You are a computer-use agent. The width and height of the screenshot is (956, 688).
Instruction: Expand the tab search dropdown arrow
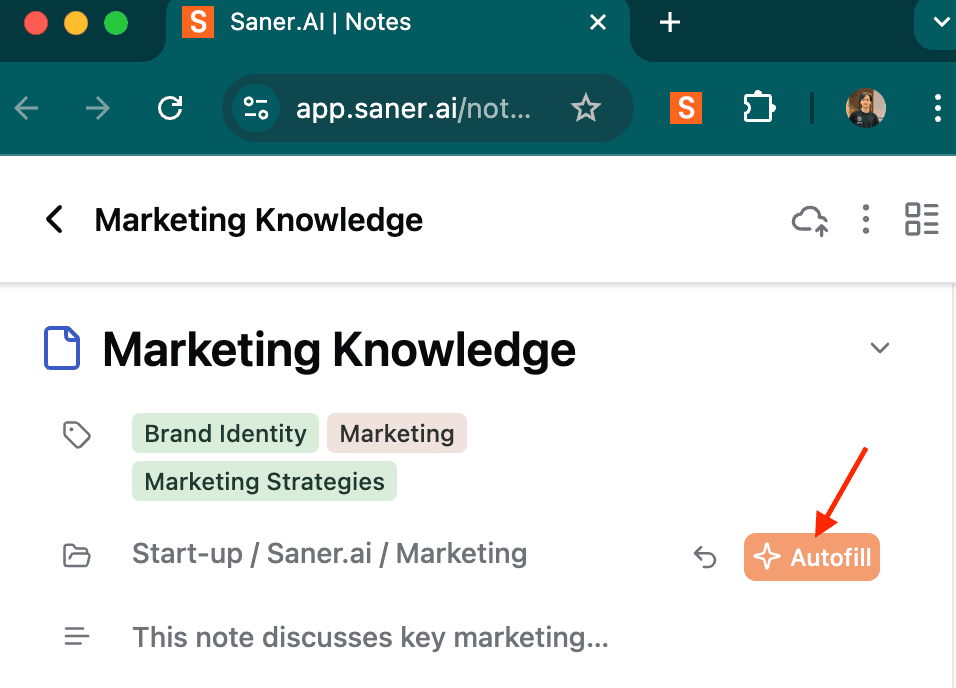(941, 23)
